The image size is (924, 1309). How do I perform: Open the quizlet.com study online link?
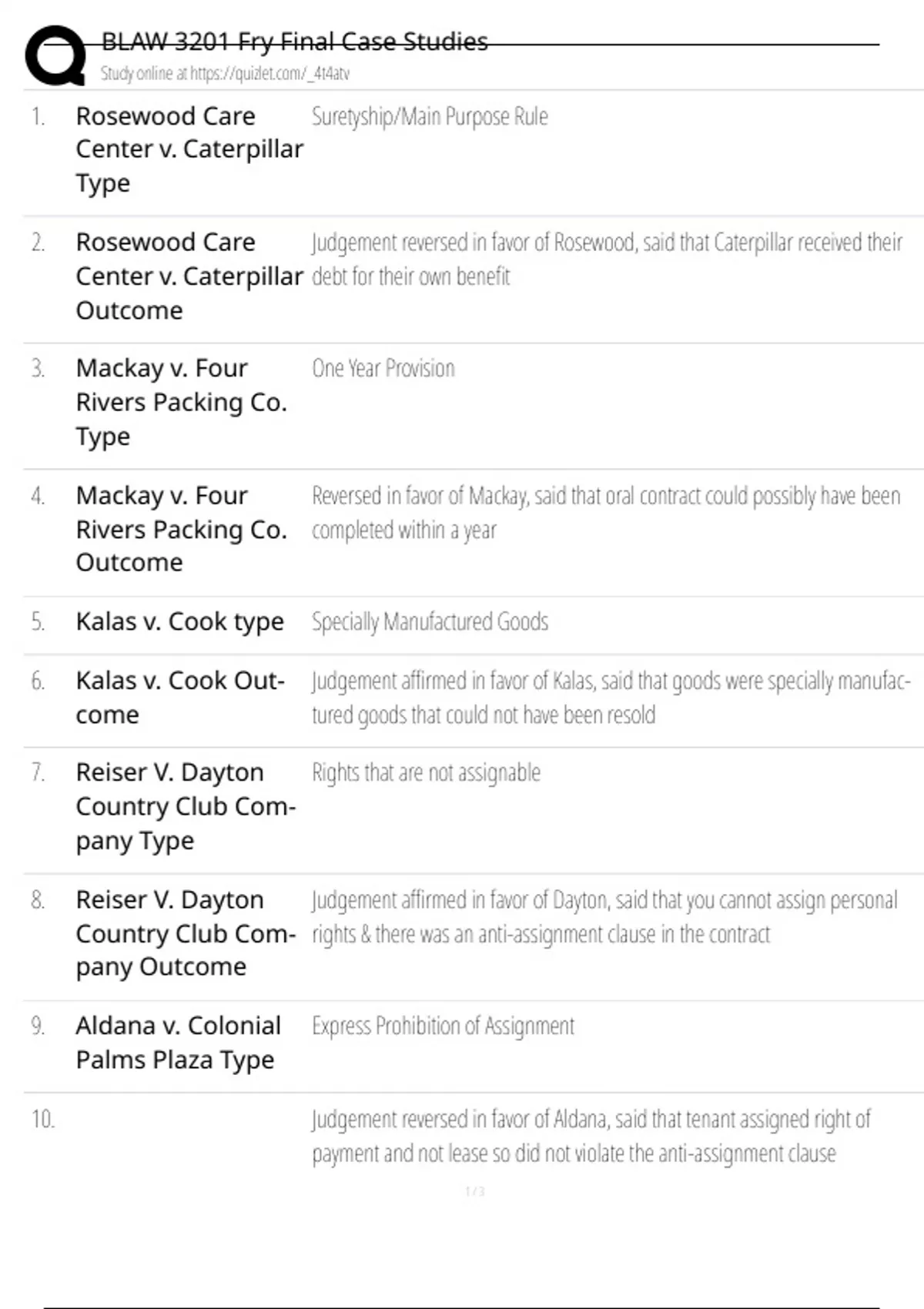point(224,74)
